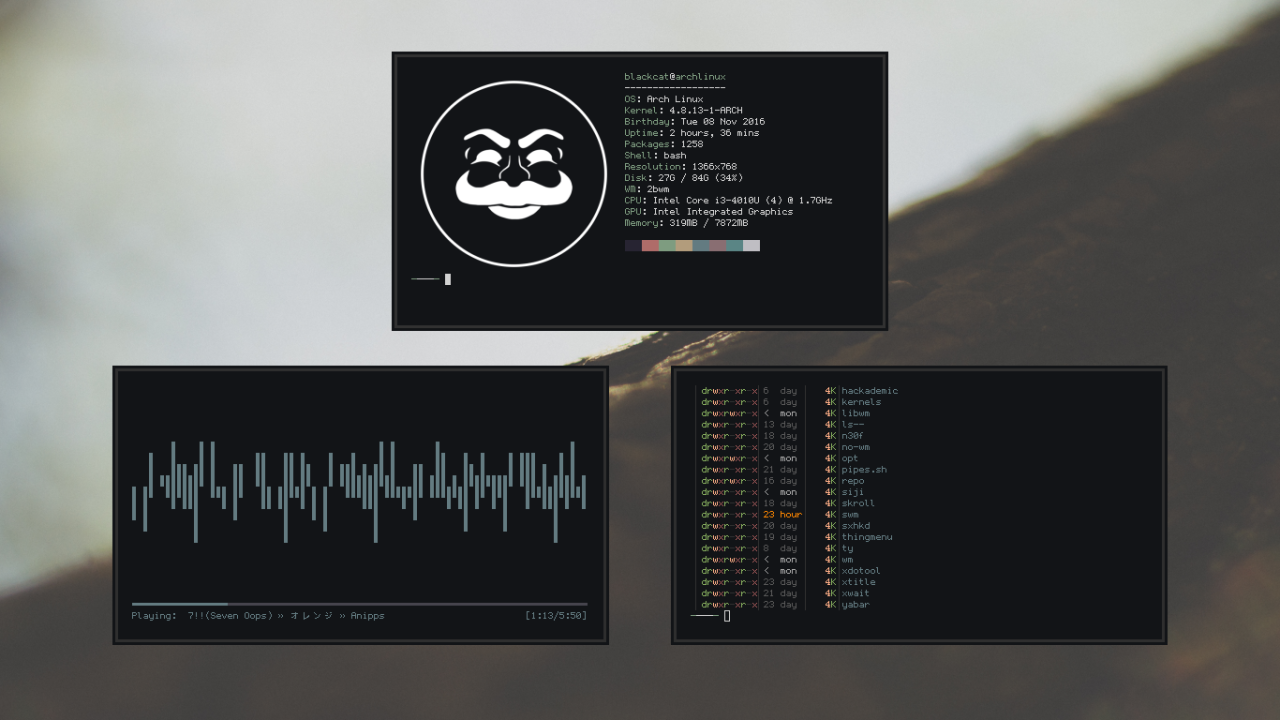This screenshot has height=720, width=1280.
Task: Click the neofetch terminal prompt cursor
Action: coord(448,279)
